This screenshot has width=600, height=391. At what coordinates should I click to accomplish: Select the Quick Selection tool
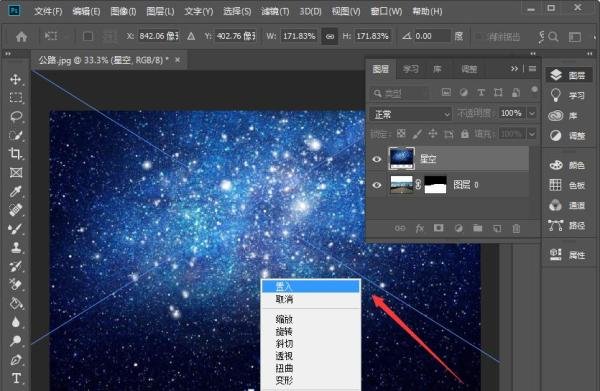(16, 135)
